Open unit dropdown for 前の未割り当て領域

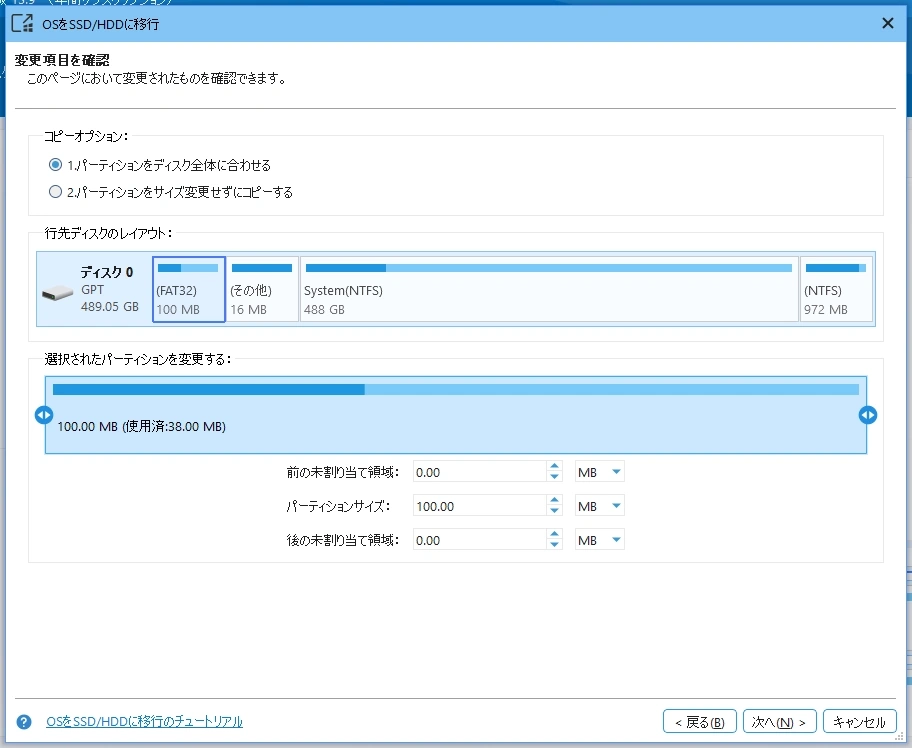(600, 472)
